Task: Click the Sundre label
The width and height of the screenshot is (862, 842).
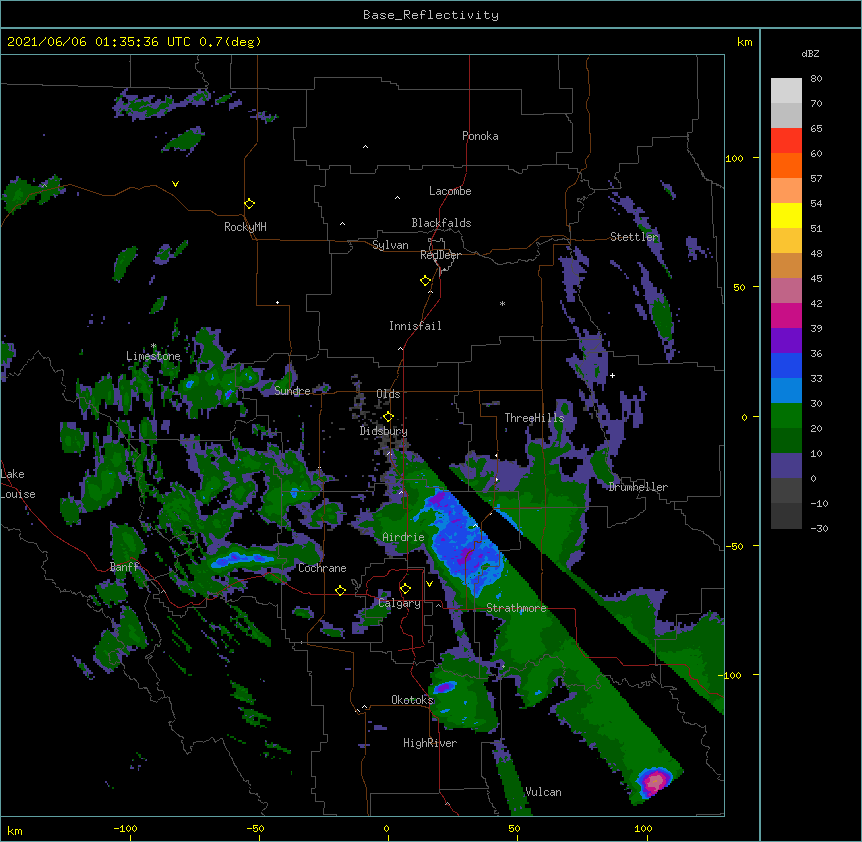Action: point(292,391)
